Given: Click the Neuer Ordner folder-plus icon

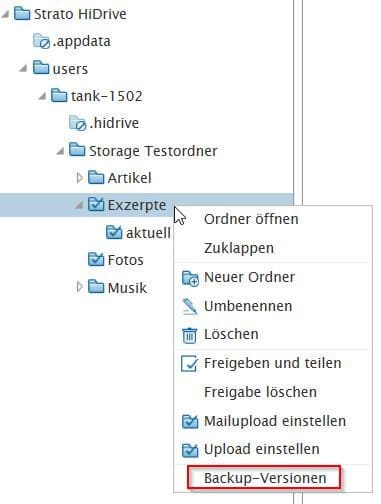Looking at the screenshot, I should (190, 278).
